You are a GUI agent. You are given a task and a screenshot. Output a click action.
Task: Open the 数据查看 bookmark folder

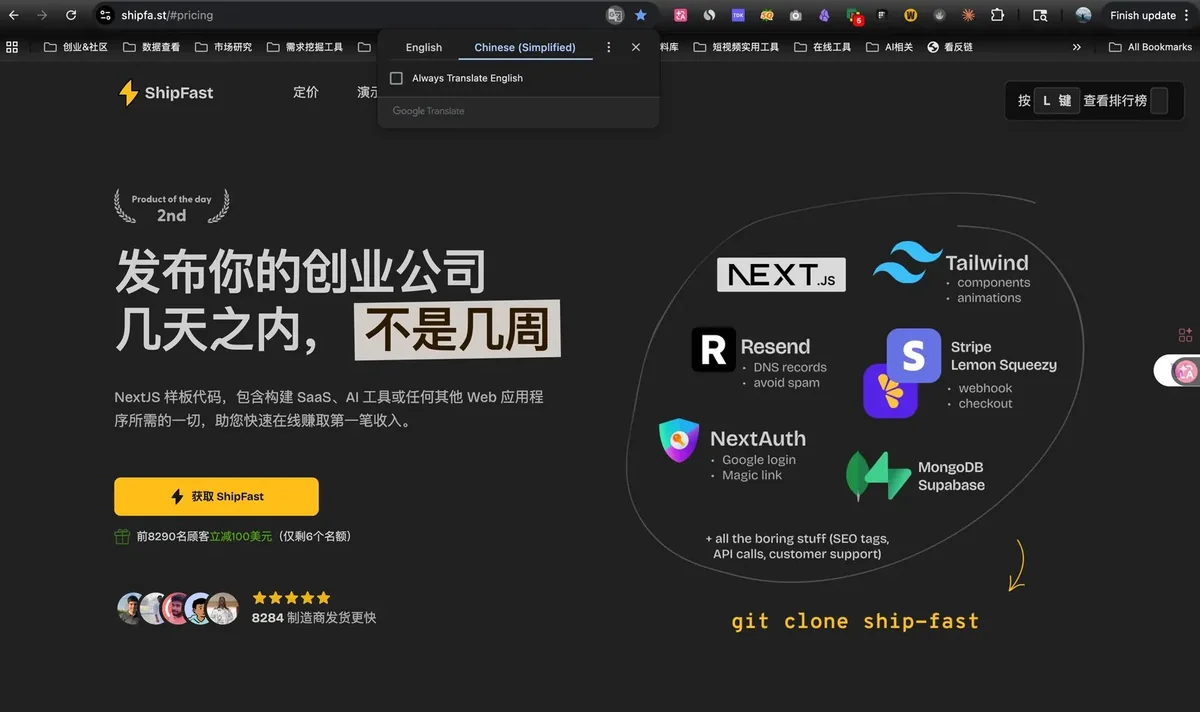point(151,47)
